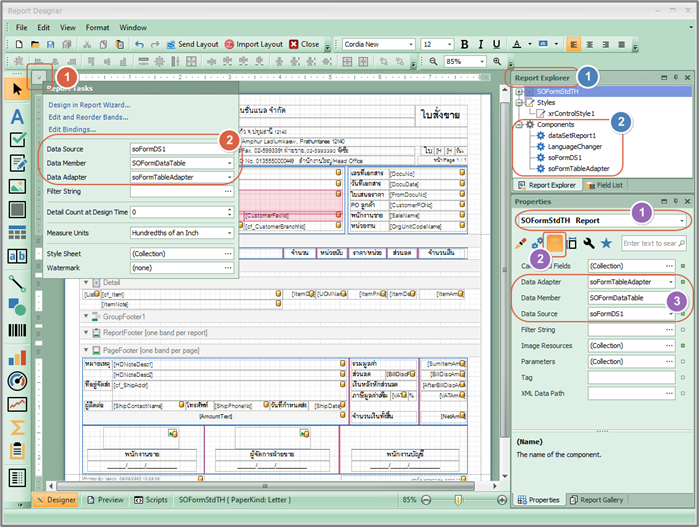Click the Import Layout button
Screen dimensions: 699x527
[x=253, y=45]
